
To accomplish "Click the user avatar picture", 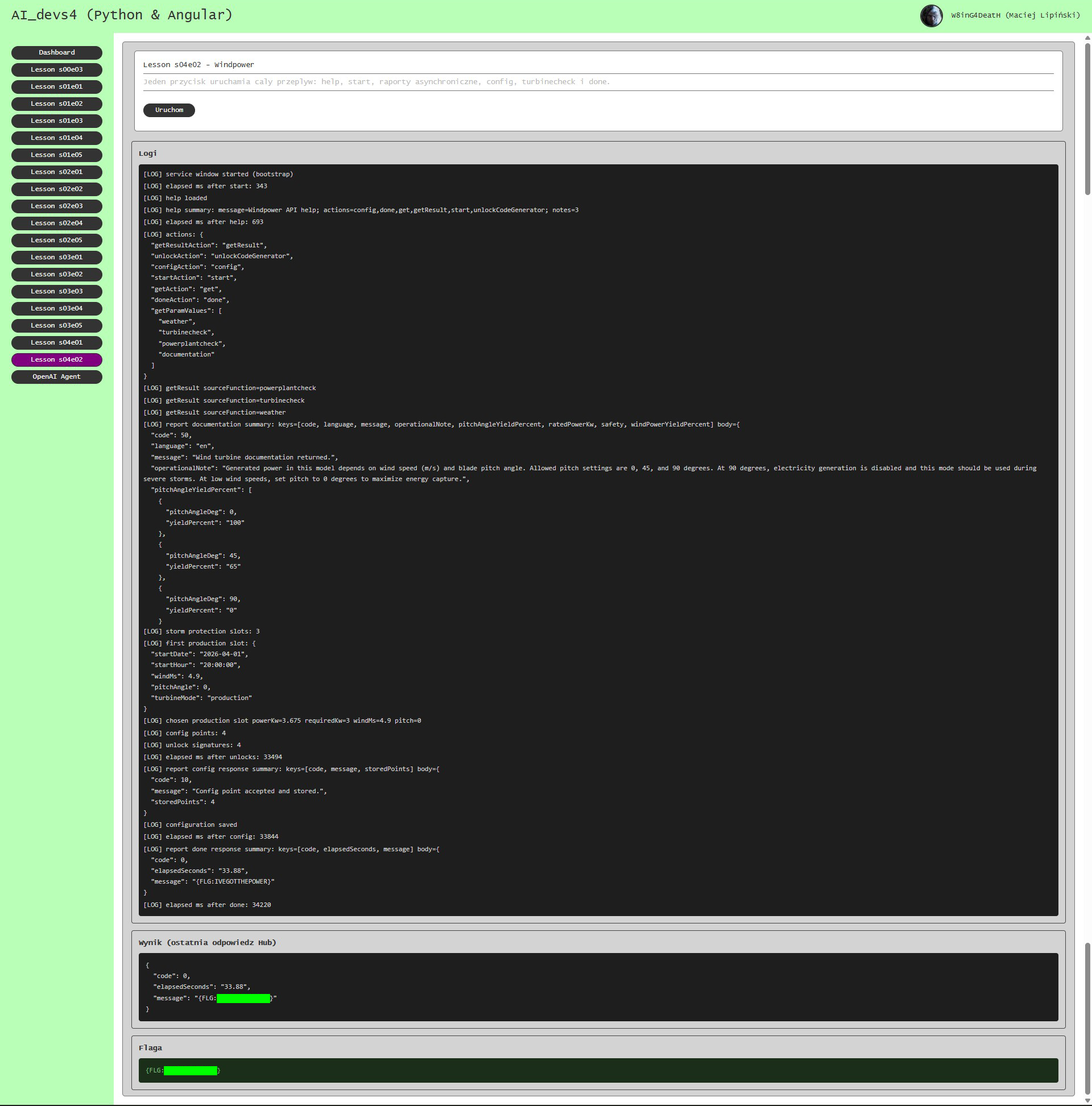I will pos(931,15).
